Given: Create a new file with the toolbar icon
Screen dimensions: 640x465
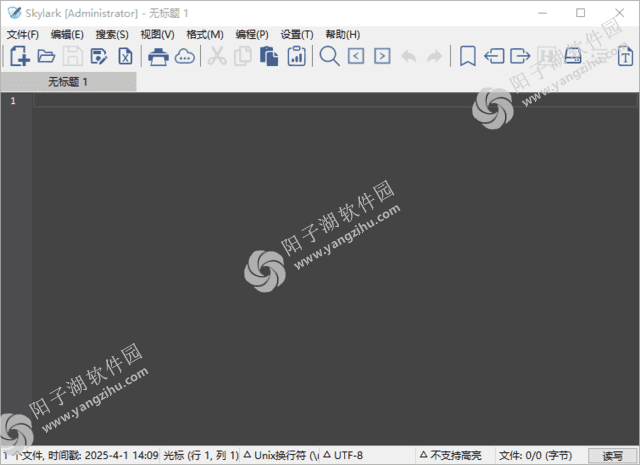Looking at the screenshot, I should point(20,56).
